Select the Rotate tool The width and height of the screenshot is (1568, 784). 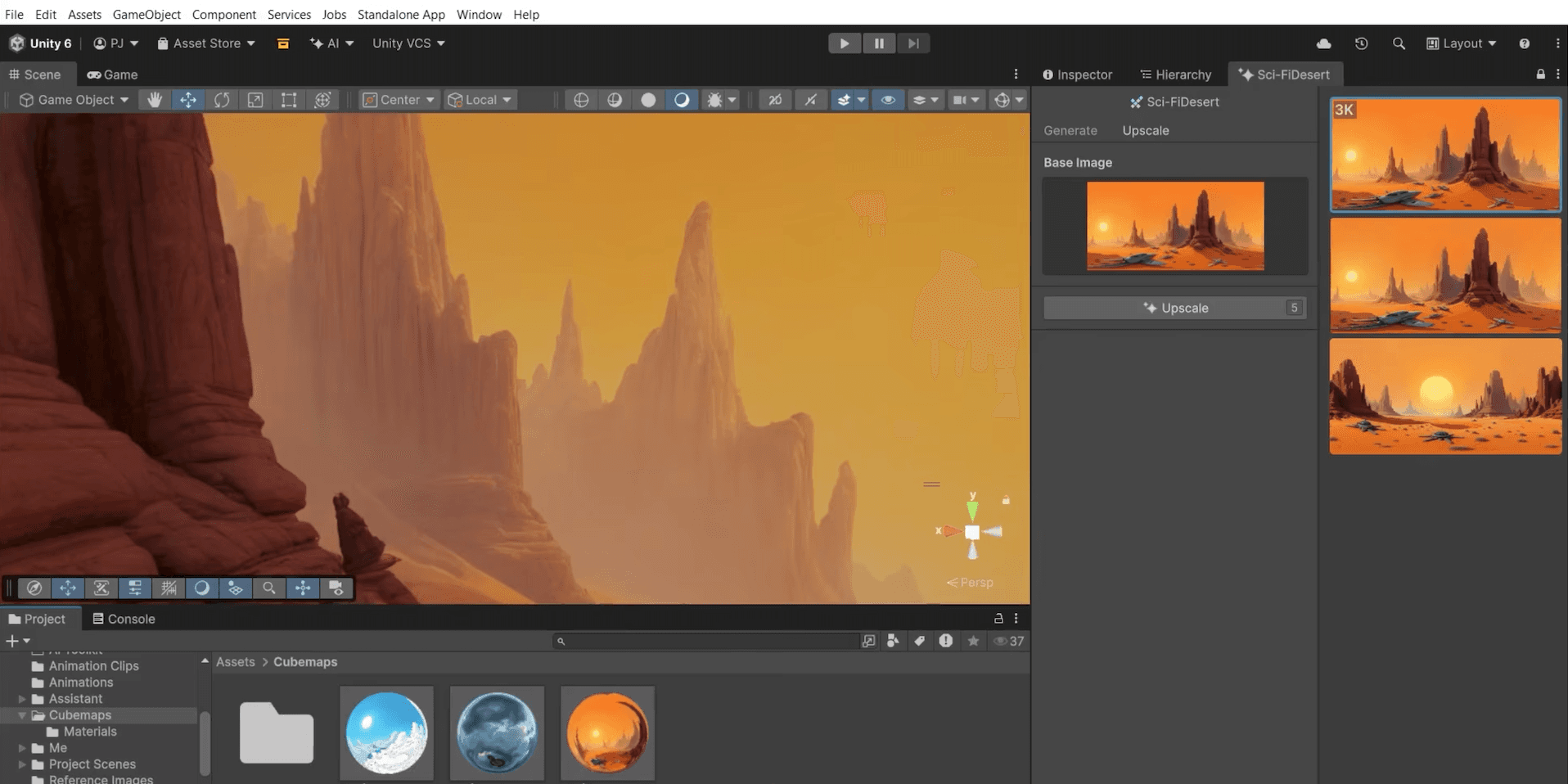pos(222,100)
